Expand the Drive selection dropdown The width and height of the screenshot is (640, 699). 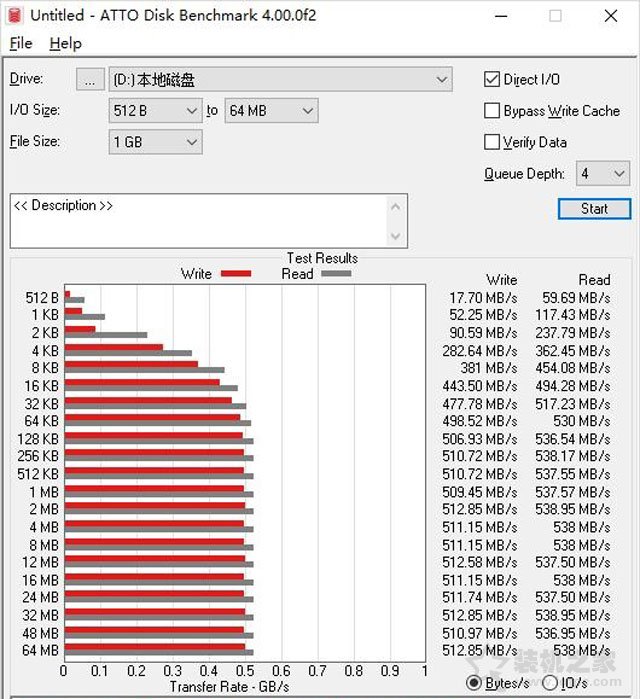coord(280,79)
